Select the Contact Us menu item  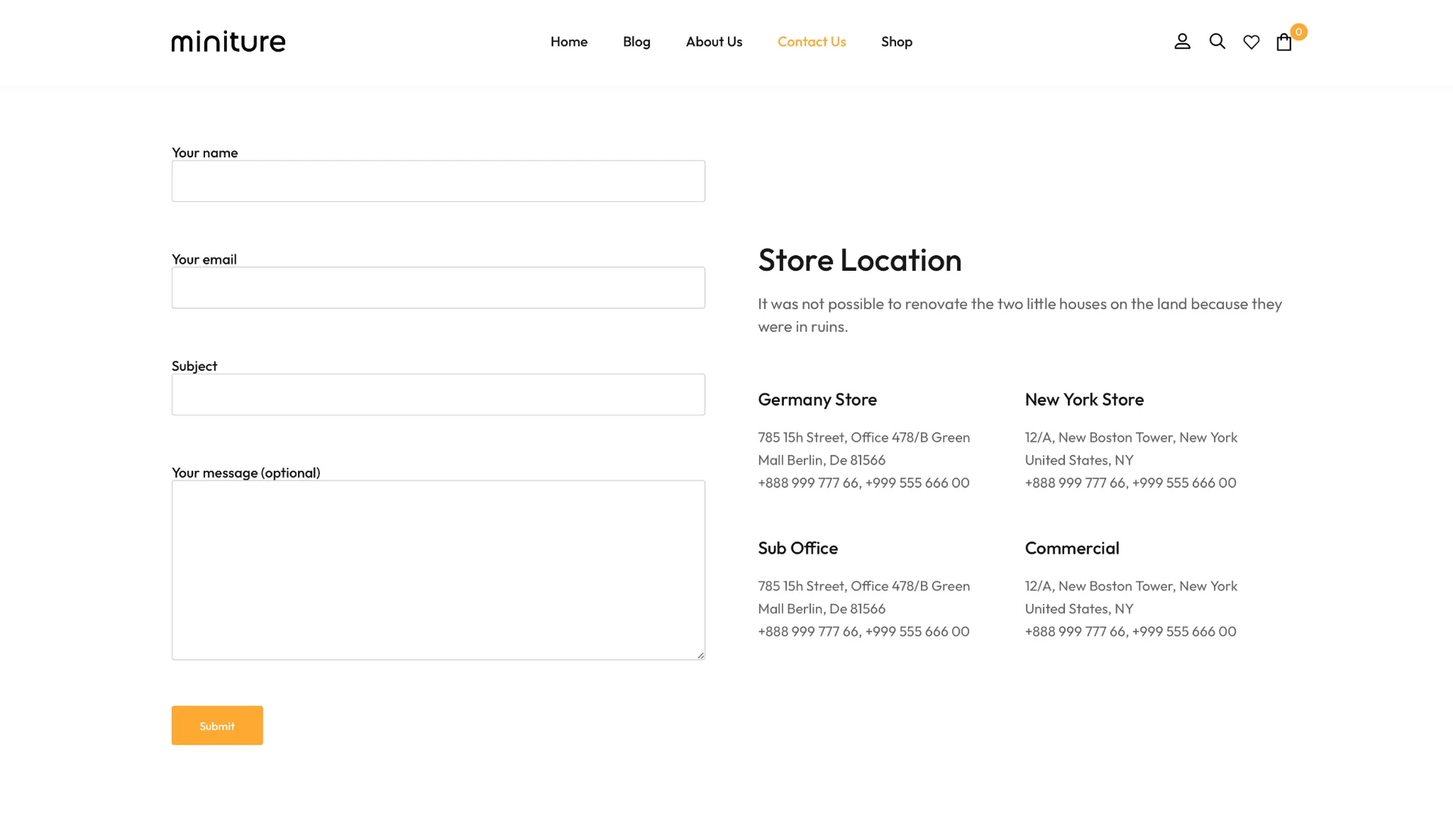pyautogui.click(x=811, y=42)
